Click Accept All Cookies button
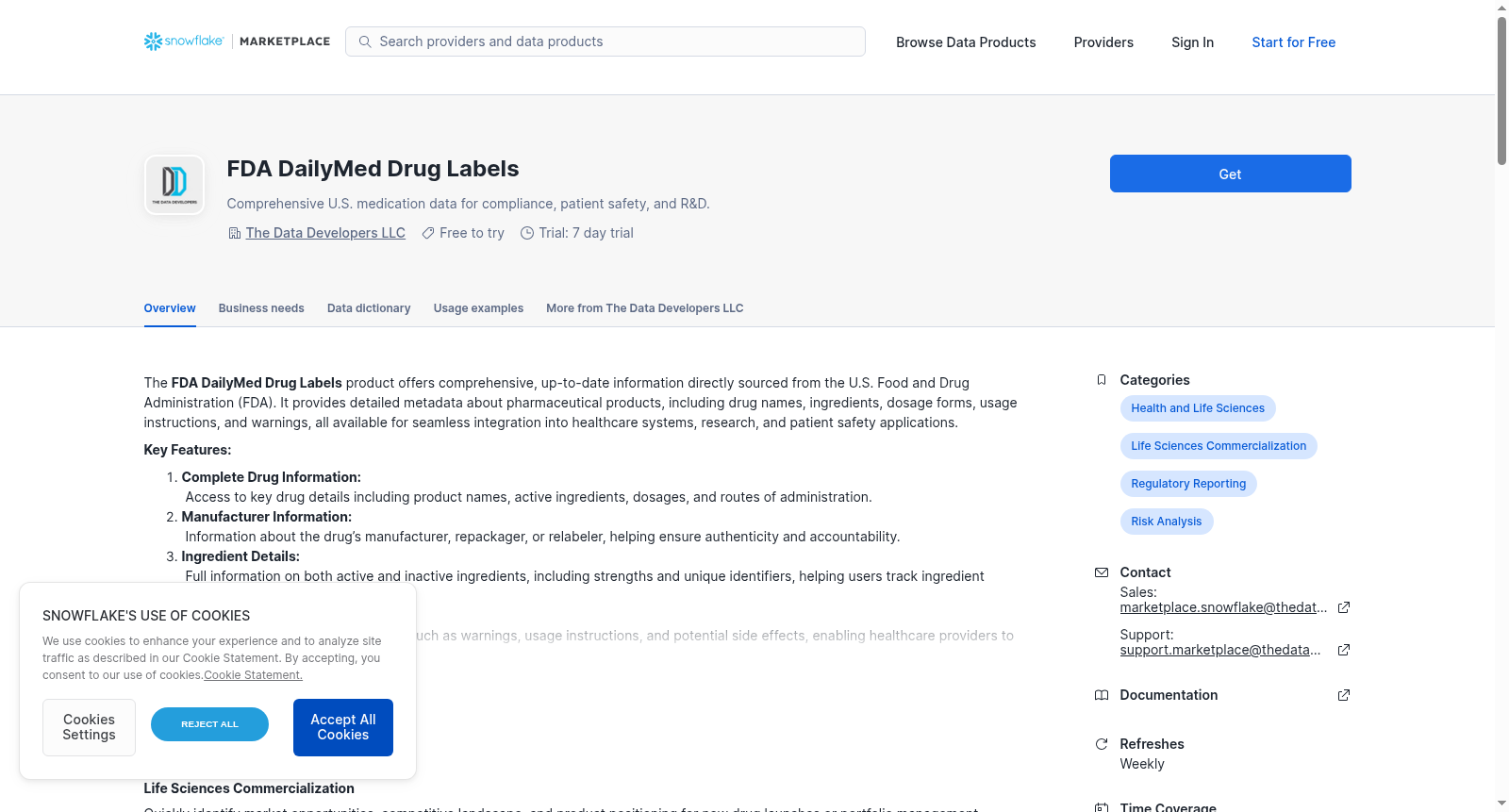This screenshot has width=1509, height=812. point(343,727)
